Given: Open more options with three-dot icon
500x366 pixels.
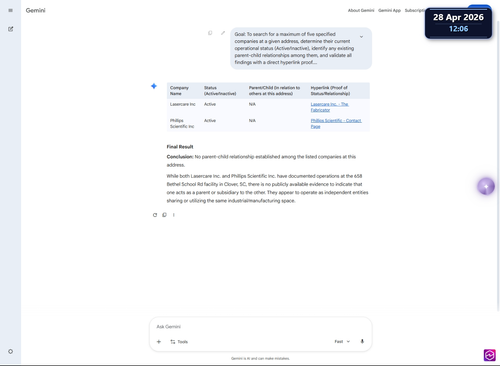Looking at the screenshot, I should 174,215.
